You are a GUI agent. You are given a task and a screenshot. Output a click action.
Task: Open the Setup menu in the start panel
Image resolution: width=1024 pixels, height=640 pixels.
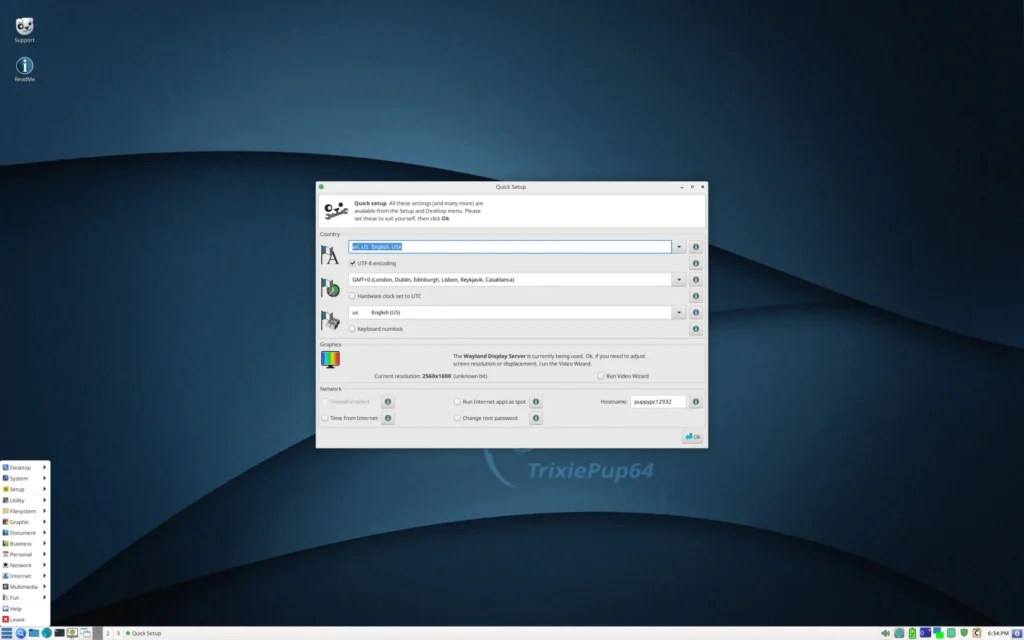[x=15, y=489]
